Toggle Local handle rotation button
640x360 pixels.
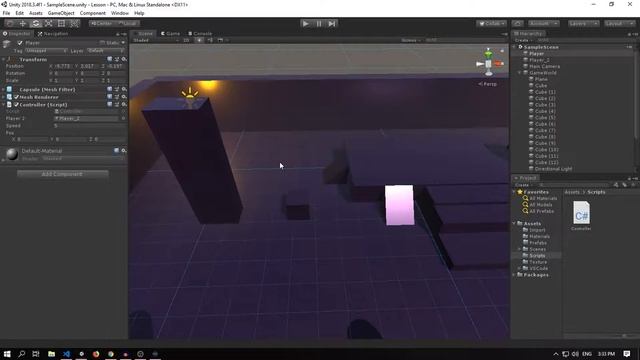tap(128, 24)
